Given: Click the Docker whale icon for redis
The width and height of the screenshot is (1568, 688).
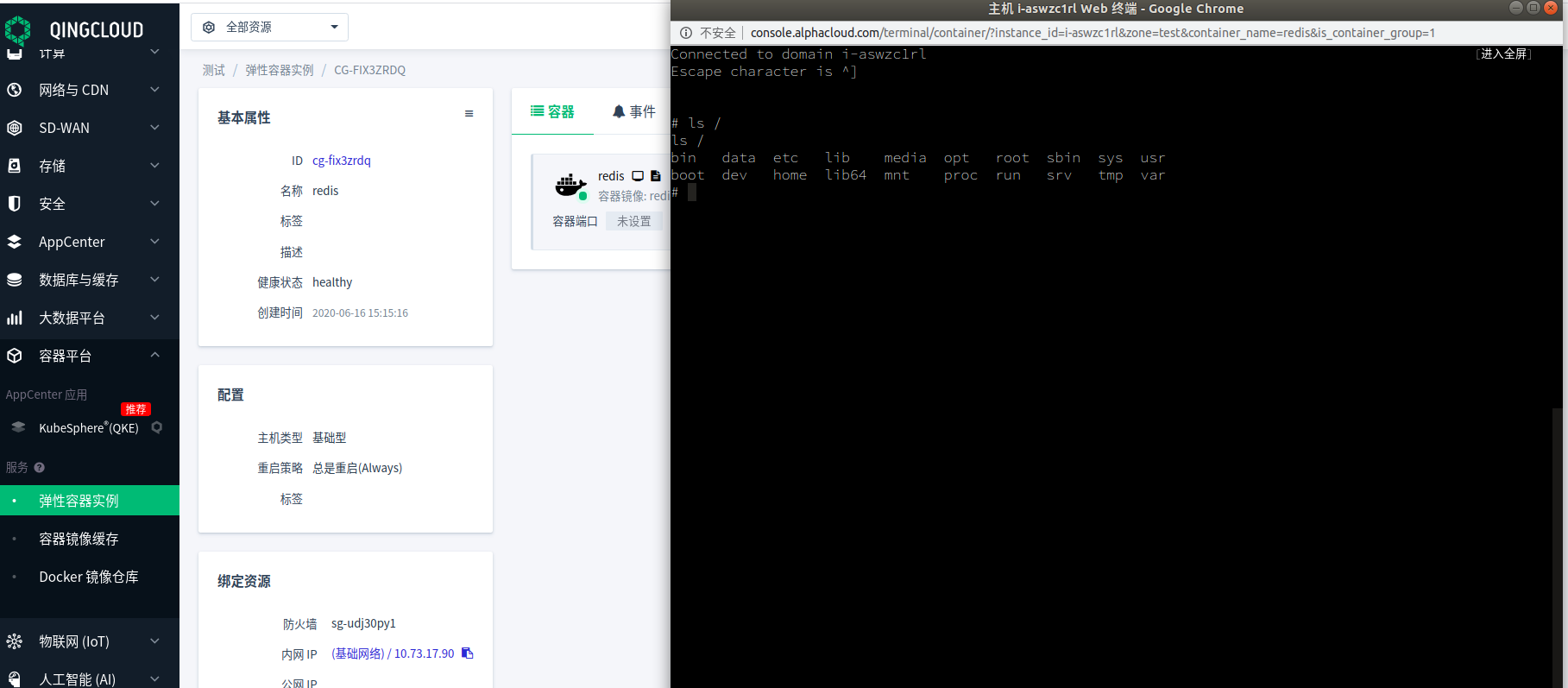Looking at the screenshot, I should click(570, 185).
